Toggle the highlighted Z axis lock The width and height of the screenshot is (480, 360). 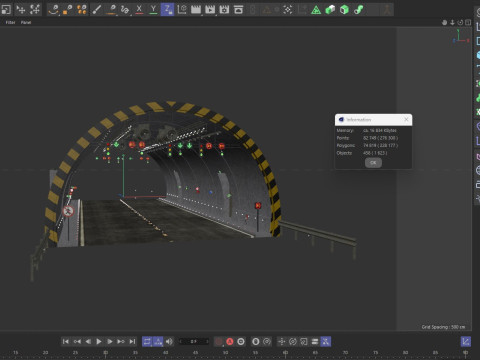[x=167, y=9]
